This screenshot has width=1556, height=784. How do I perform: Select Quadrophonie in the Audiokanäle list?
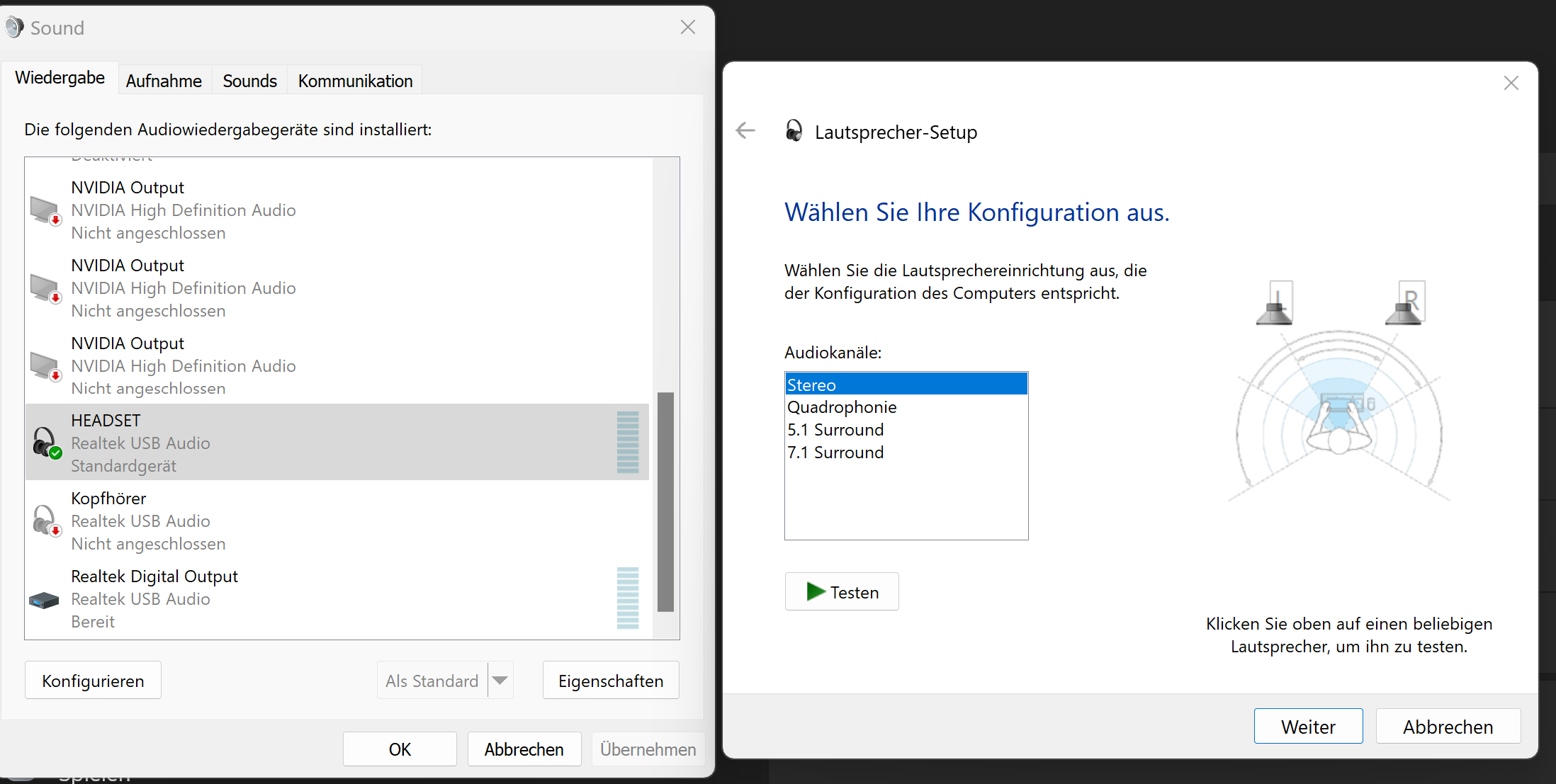click(x=842, y=407)
